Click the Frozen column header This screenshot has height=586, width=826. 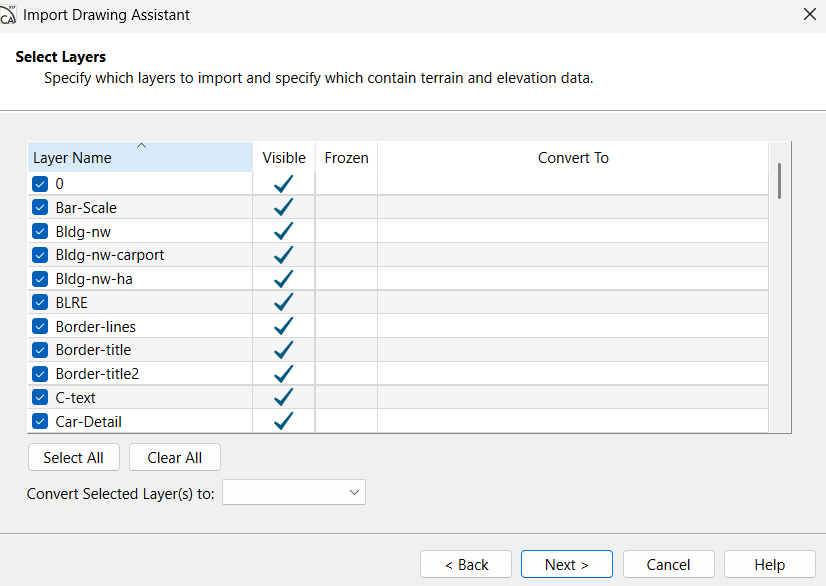[x=346, y=158]
